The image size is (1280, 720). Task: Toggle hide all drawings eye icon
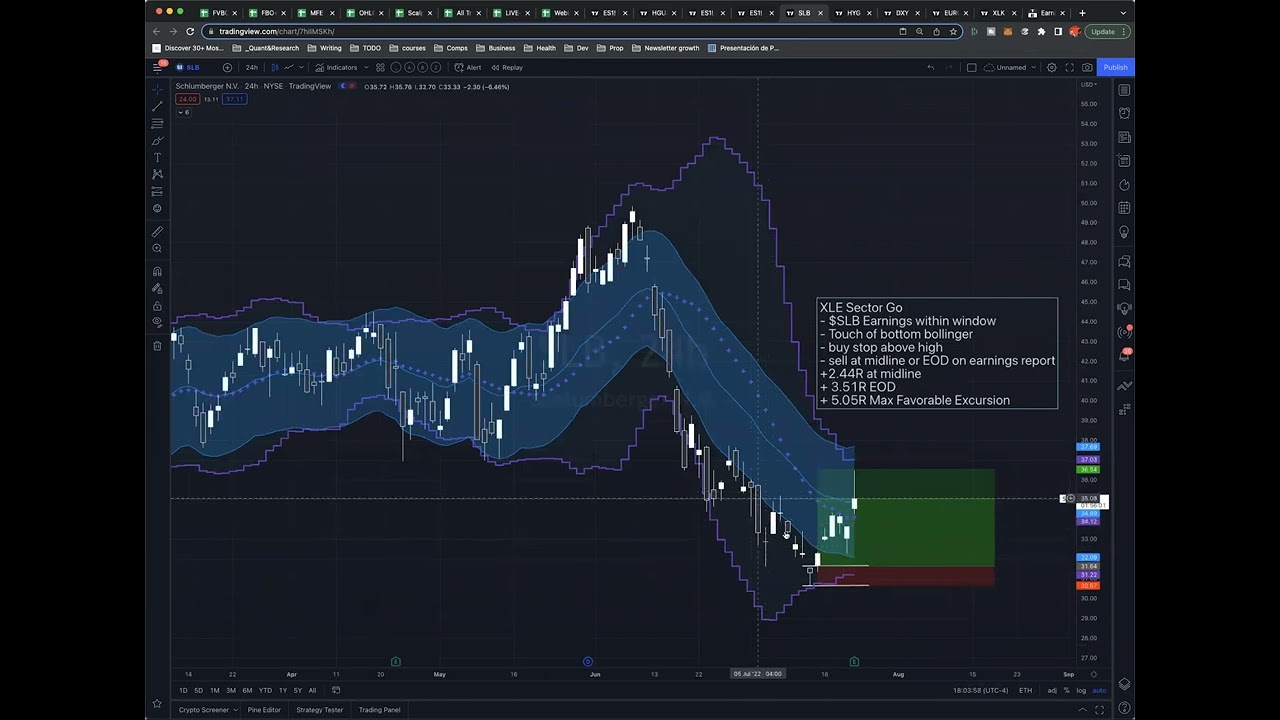[157, 322]
